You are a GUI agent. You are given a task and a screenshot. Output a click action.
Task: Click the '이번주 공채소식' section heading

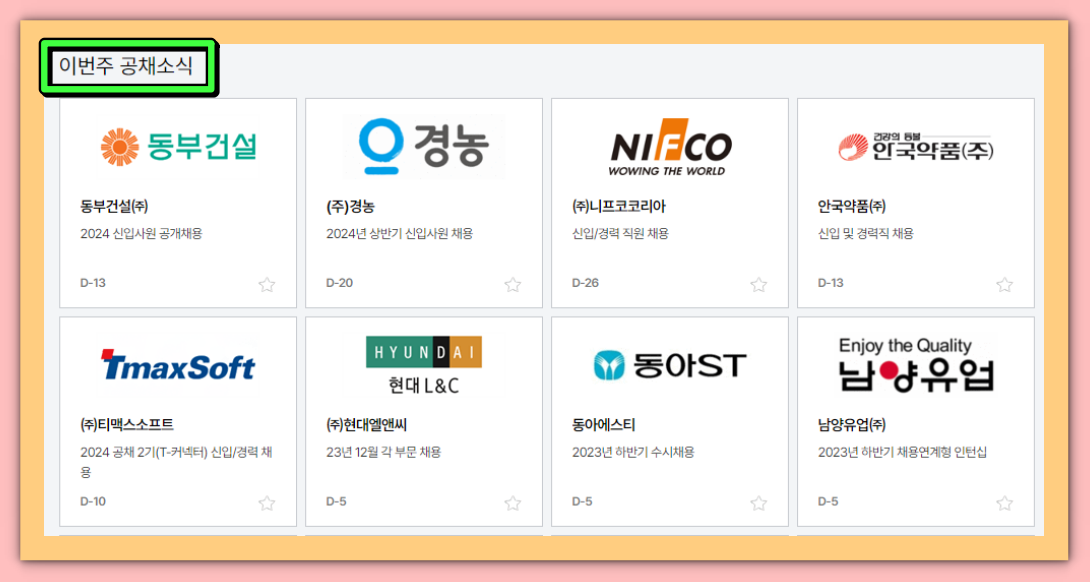[x=125, y=66]
